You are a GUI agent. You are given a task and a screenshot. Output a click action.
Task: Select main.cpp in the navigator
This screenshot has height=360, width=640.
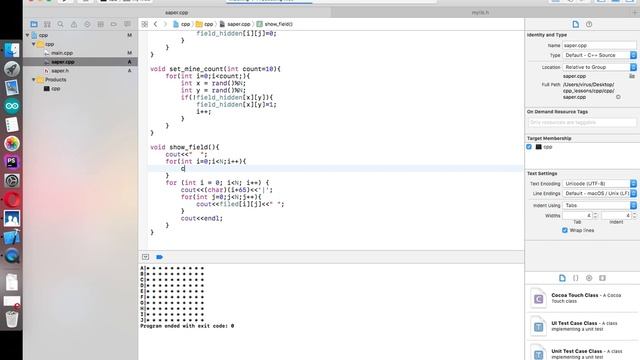(62, 53)
